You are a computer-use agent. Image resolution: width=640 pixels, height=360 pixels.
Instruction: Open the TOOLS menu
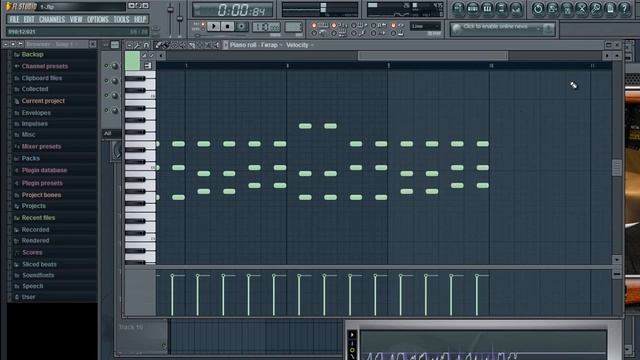pos(121,20)
